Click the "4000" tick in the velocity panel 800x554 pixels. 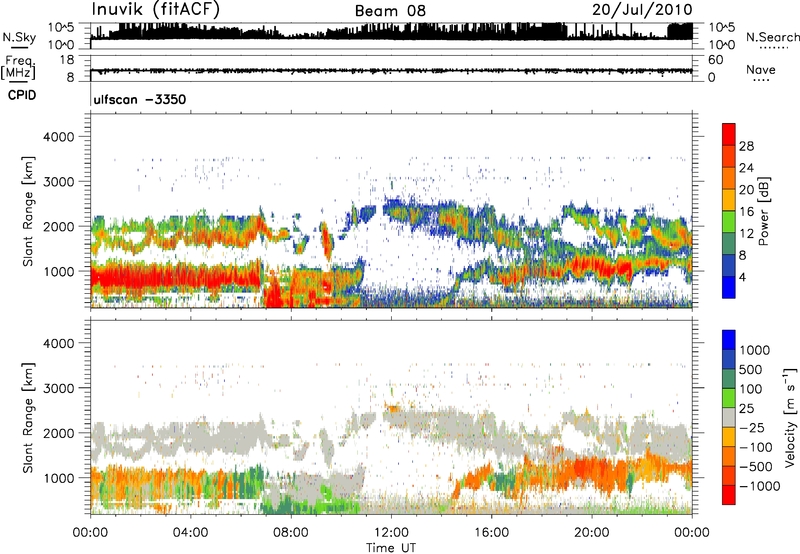tap(58, 343)
